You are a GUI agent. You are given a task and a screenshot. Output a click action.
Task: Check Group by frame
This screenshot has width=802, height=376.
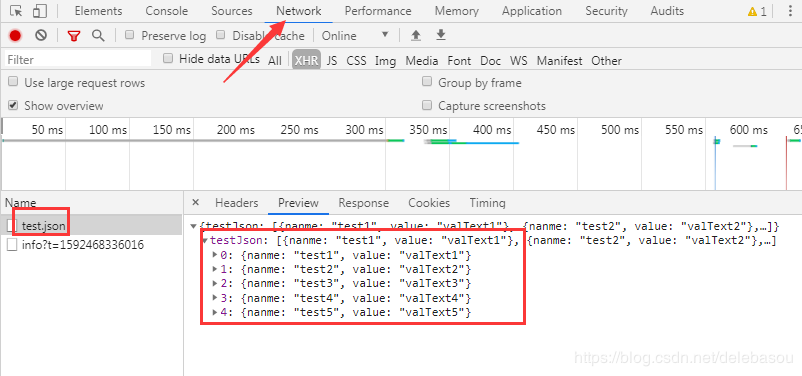[427, 82]
